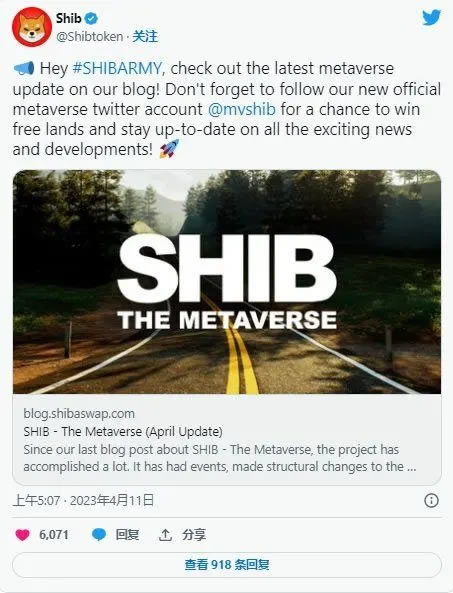Screen dimensions: 453x593
Task: Click the blue reply speech bubble icon
Action: 99,535
